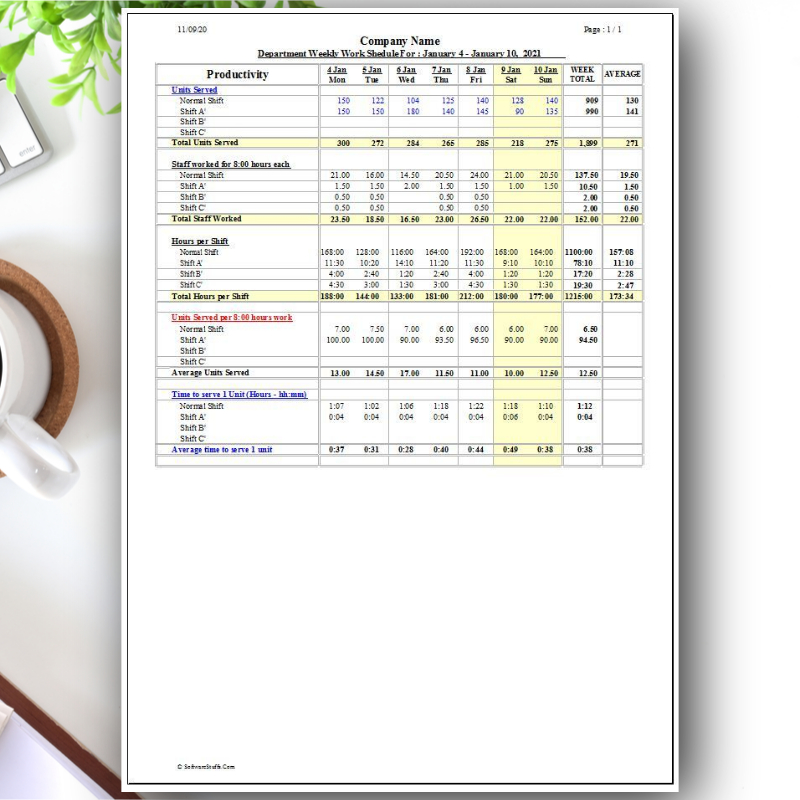
Task: Select the highlighted 9 Jan Sat column header
Action: pyautogui.click(x=509, y=74)
